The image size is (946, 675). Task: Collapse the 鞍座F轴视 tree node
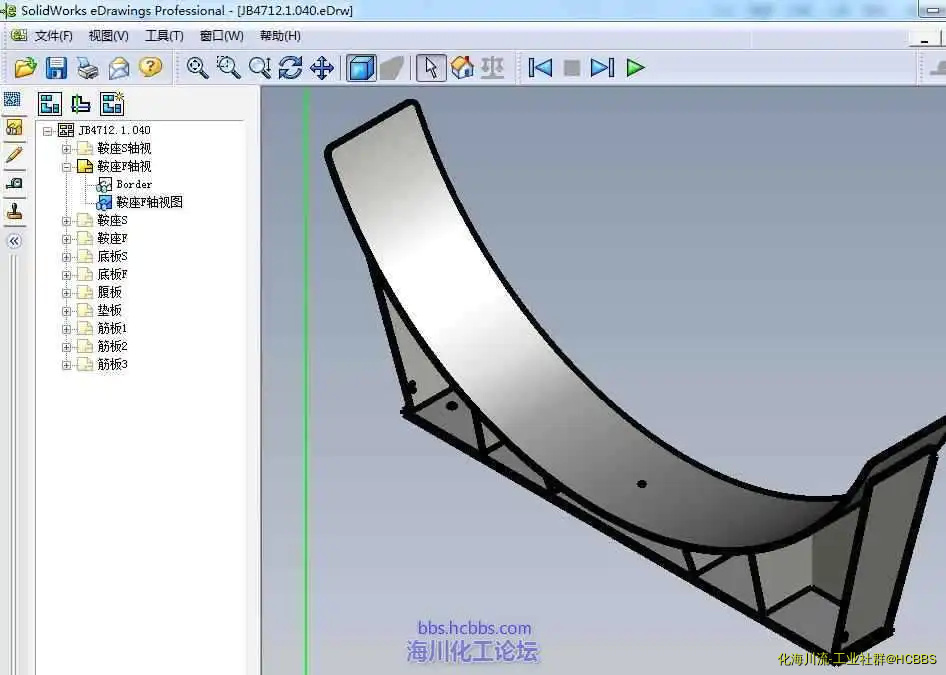[x=67, y=167]
